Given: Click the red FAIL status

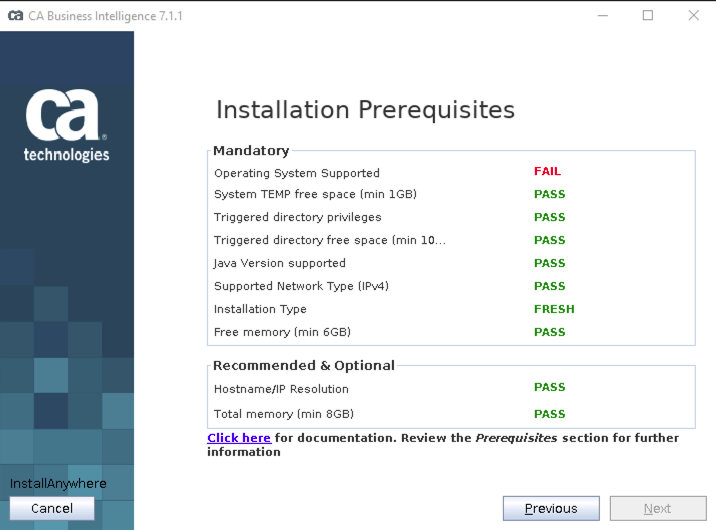Looking at the screenshot, I should 547,171.
